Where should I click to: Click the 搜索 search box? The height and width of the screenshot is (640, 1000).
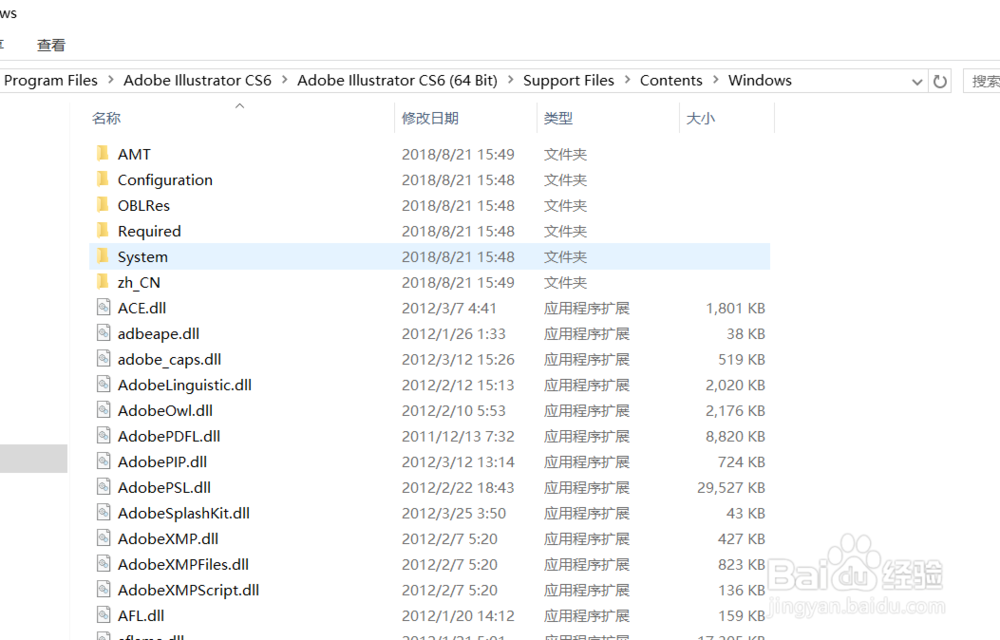point(982,81)
